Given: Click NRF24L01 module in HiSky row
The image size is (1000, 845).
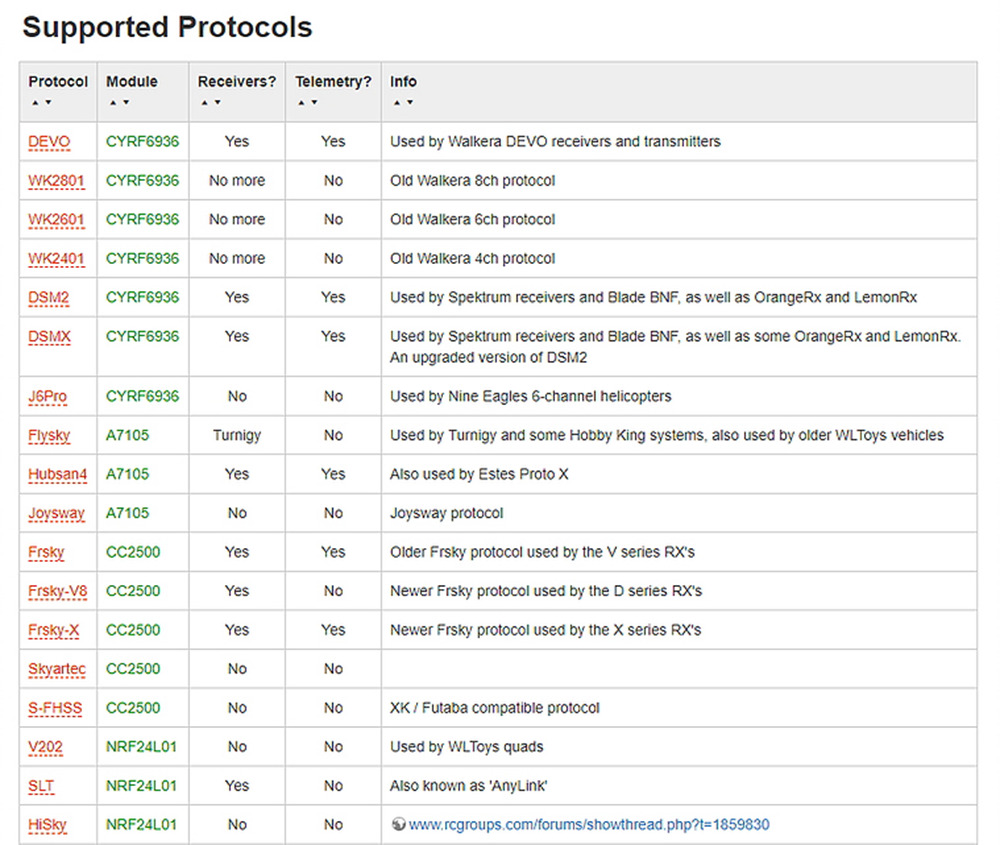Looking at the screenshot, I should tap(141, 825).
